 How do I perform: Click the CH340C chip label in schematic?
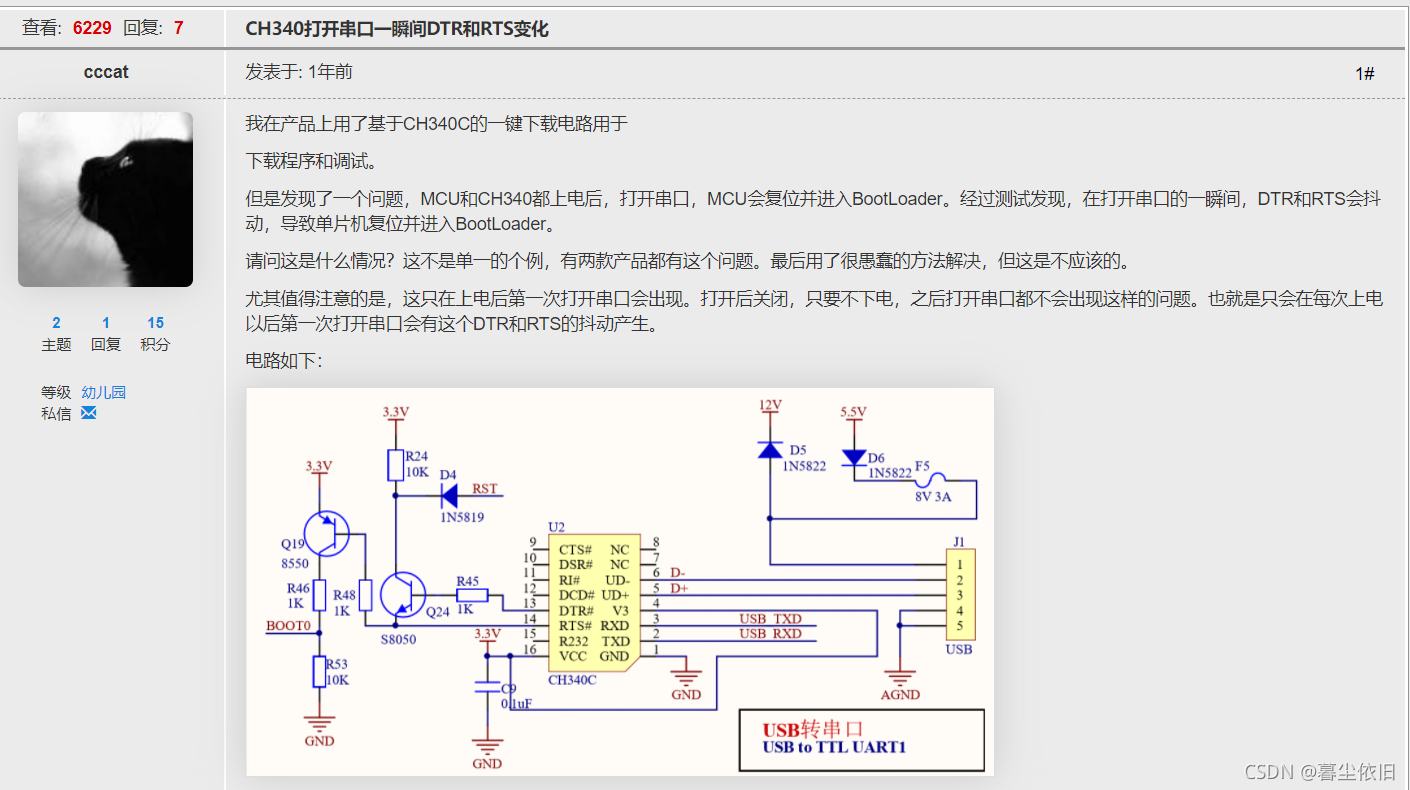coord(572,680)
